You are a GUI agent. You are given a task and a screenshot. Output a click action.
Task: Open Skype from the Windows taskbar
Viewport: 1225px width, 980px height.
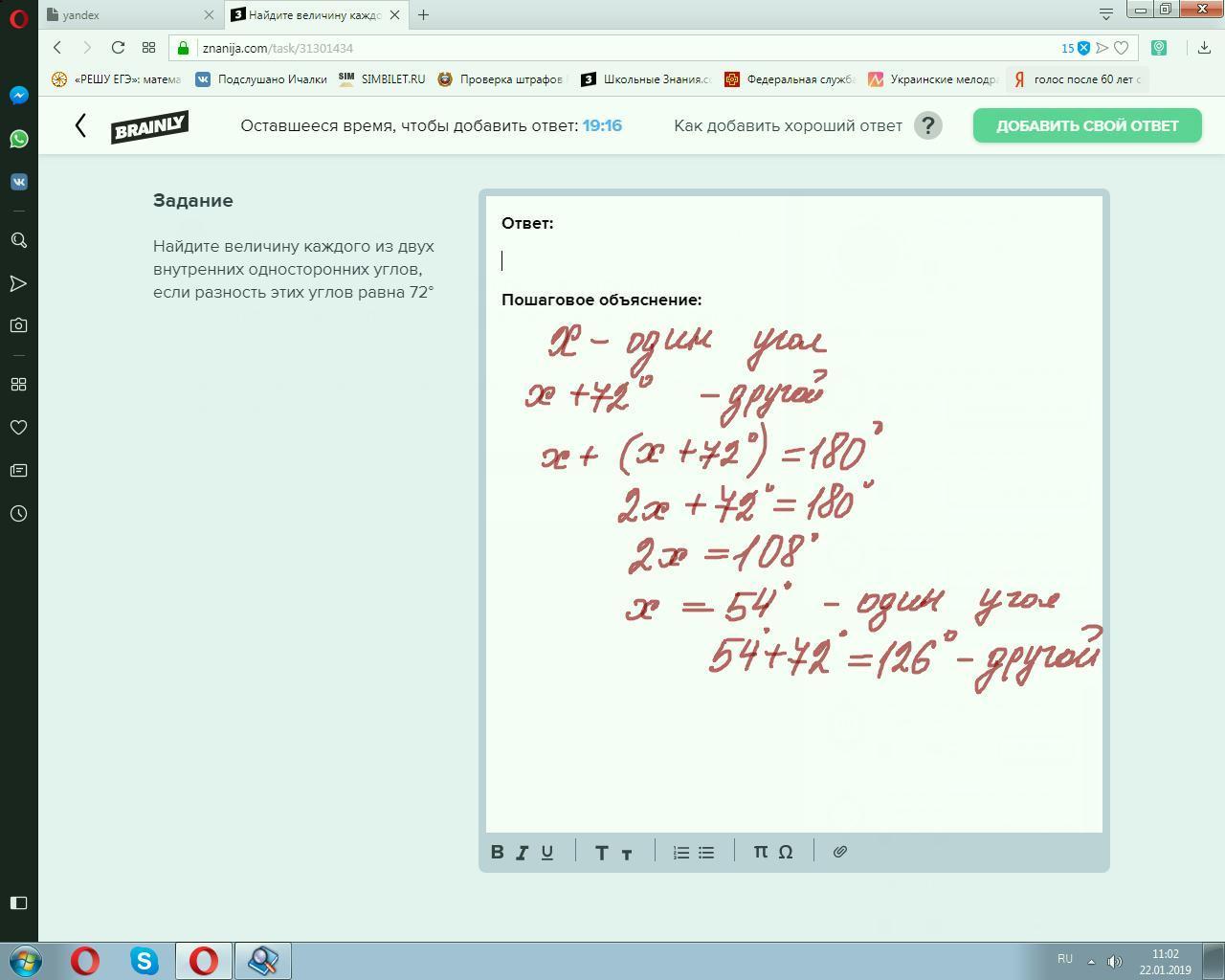point(145,961)
